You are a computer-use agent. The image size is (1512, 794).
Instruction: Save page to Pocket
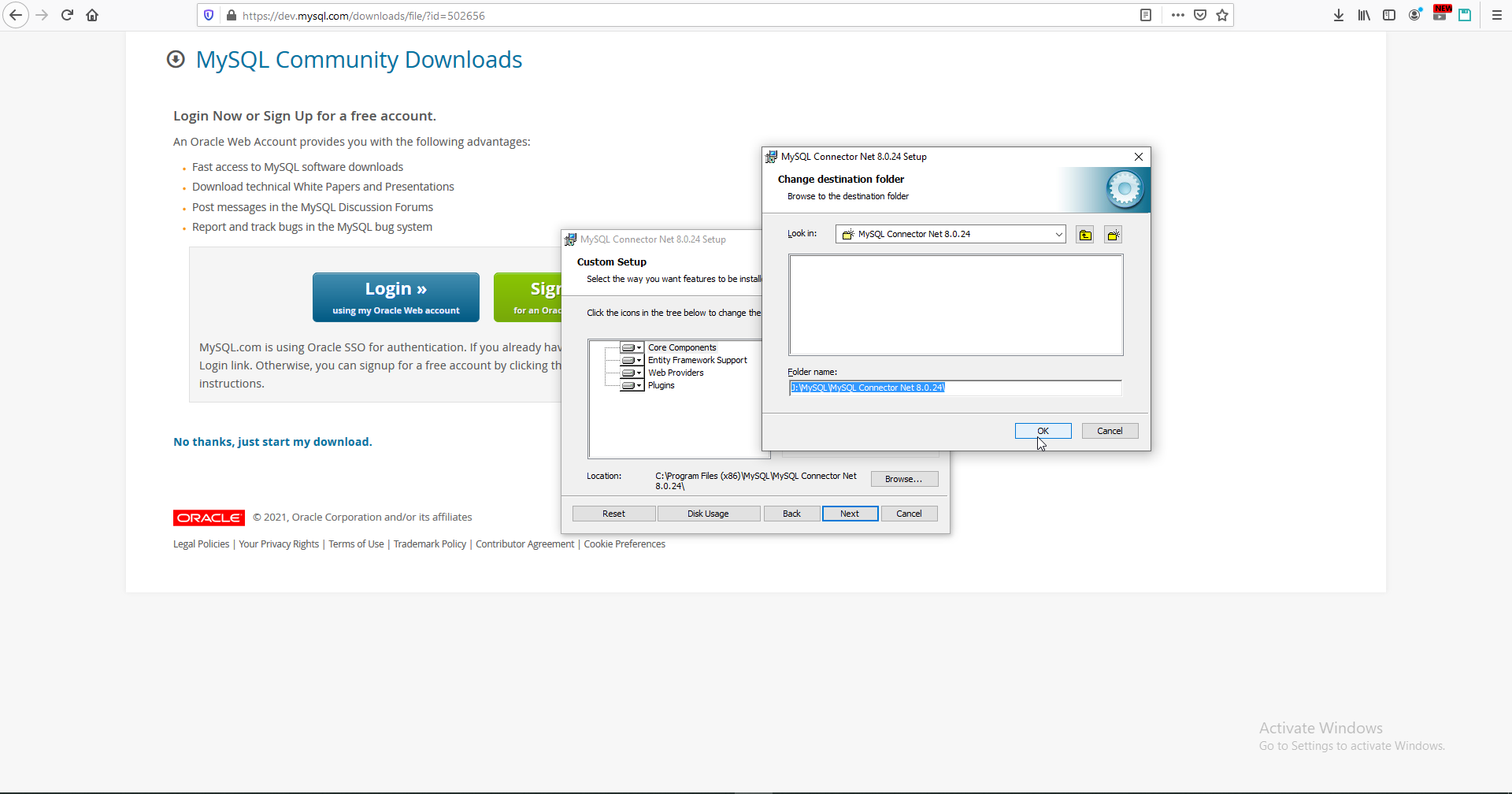pyautogui.click(x=1200, y=15)
